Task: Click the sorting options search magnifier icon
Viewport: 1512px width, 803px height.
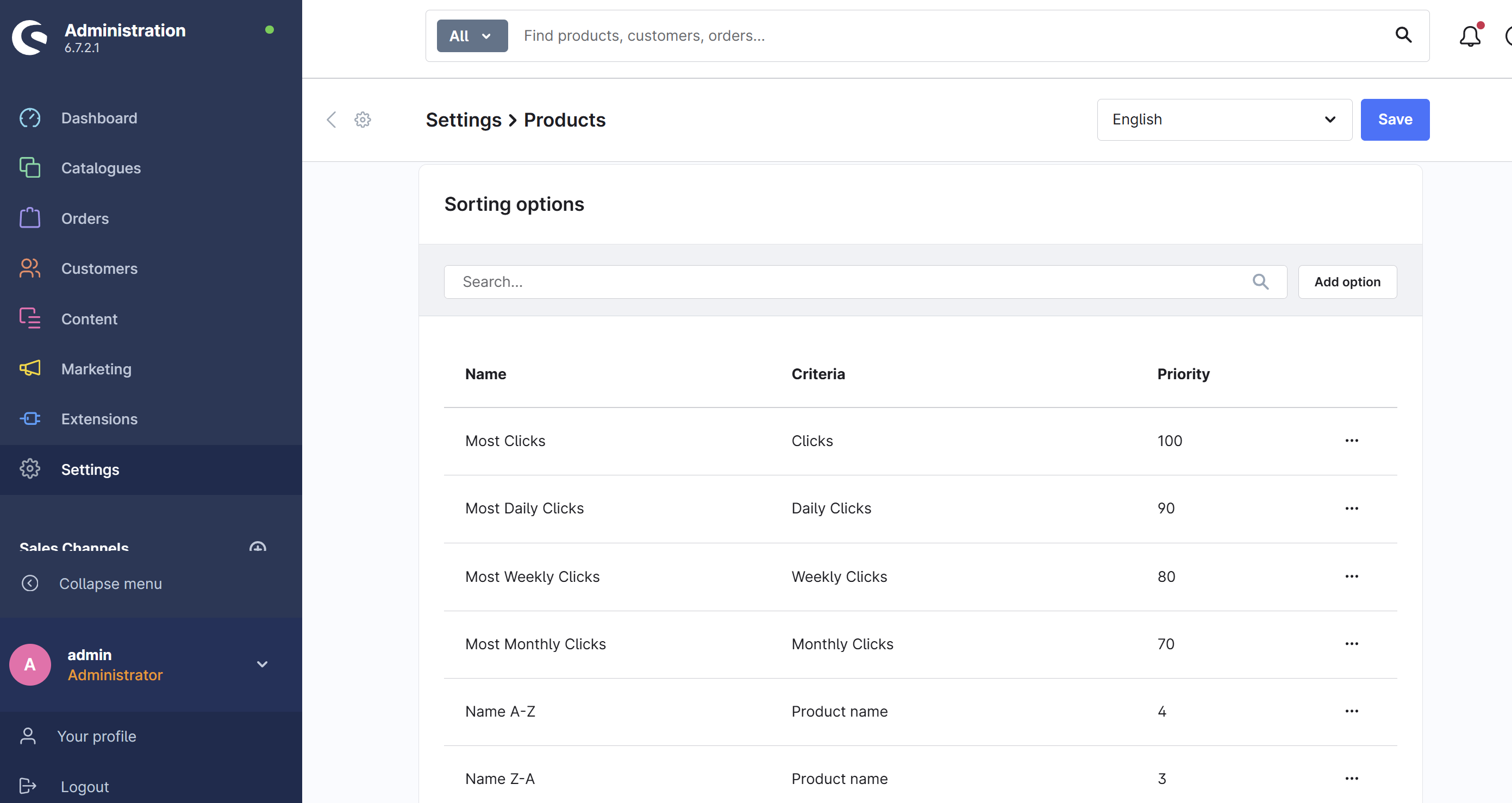Action: (1260, 281)
